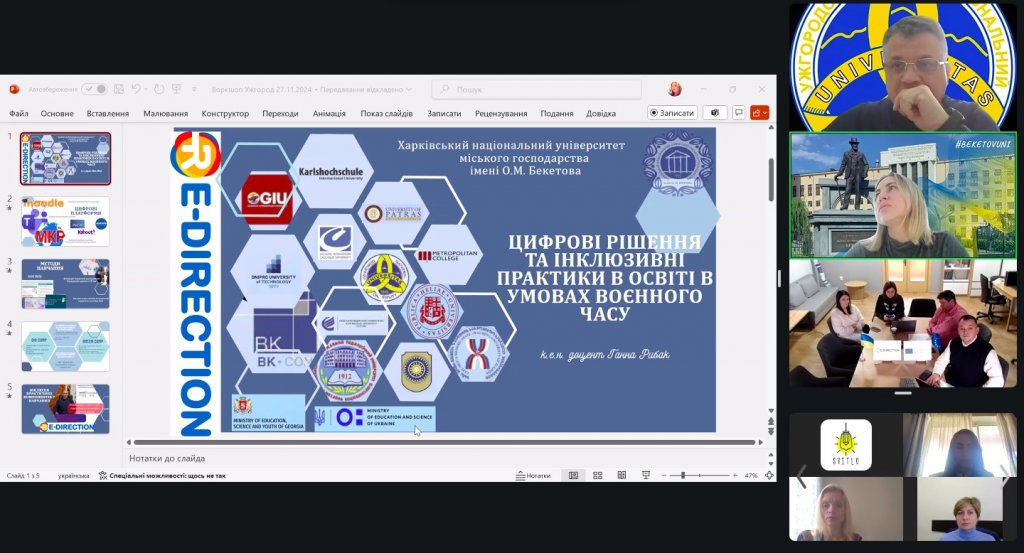Select slide 3 thumbnail Методи навчання

pyautogui.click(x=66, y=284)
